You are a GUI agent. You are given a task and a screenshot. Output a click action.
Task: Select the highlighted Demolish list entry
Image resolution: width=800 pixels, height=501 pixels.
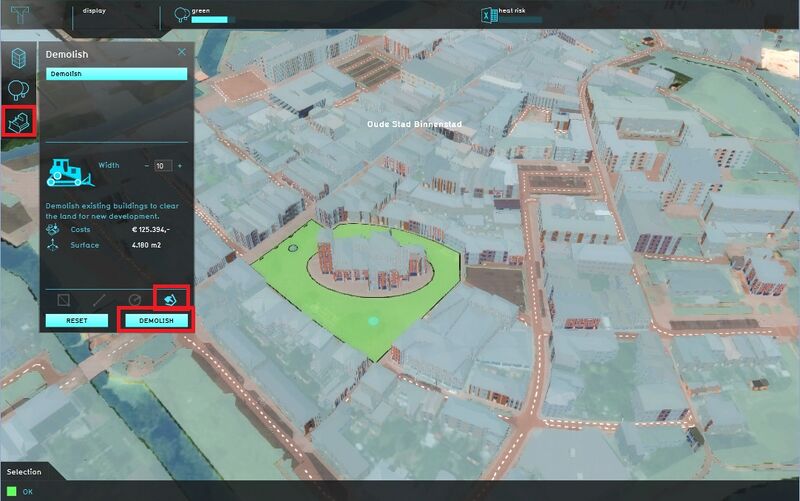tap(116, 74)
